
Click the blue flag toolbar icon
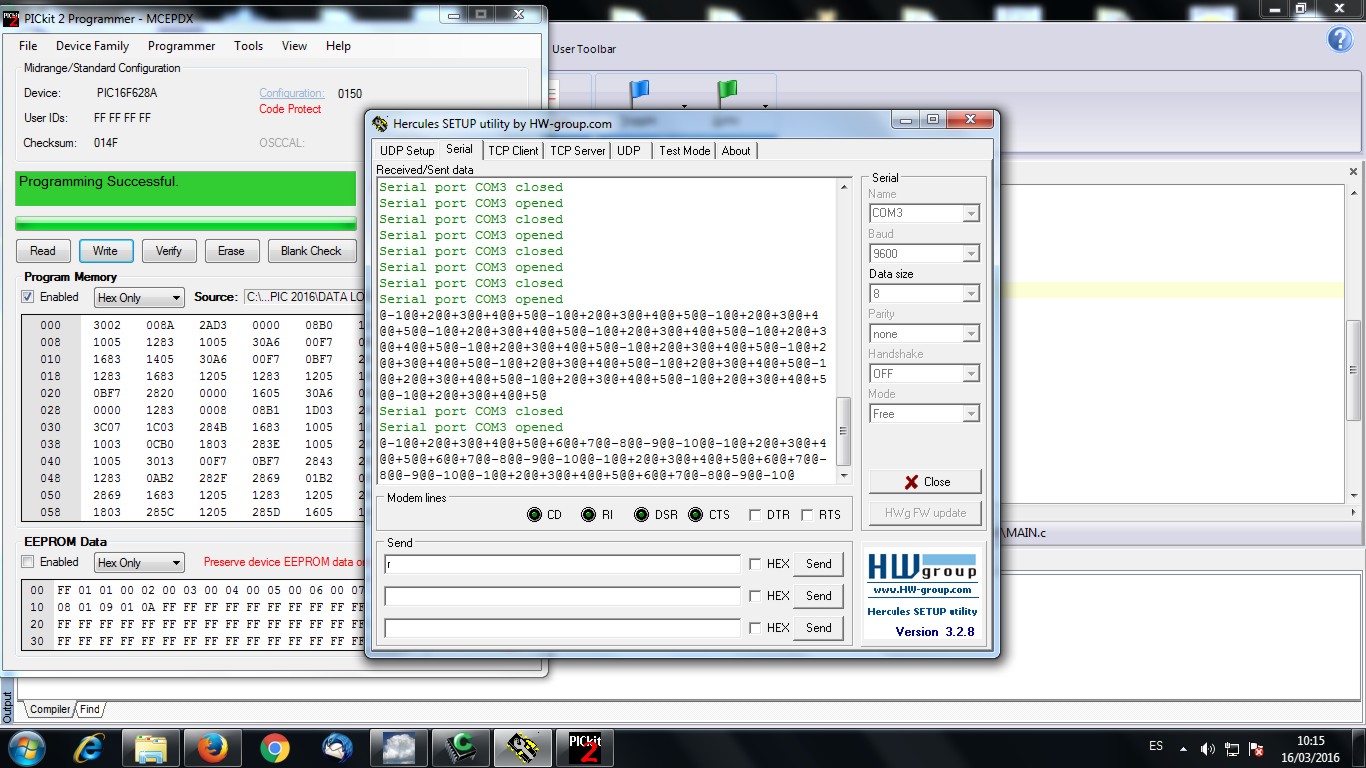tap(639, 92)
